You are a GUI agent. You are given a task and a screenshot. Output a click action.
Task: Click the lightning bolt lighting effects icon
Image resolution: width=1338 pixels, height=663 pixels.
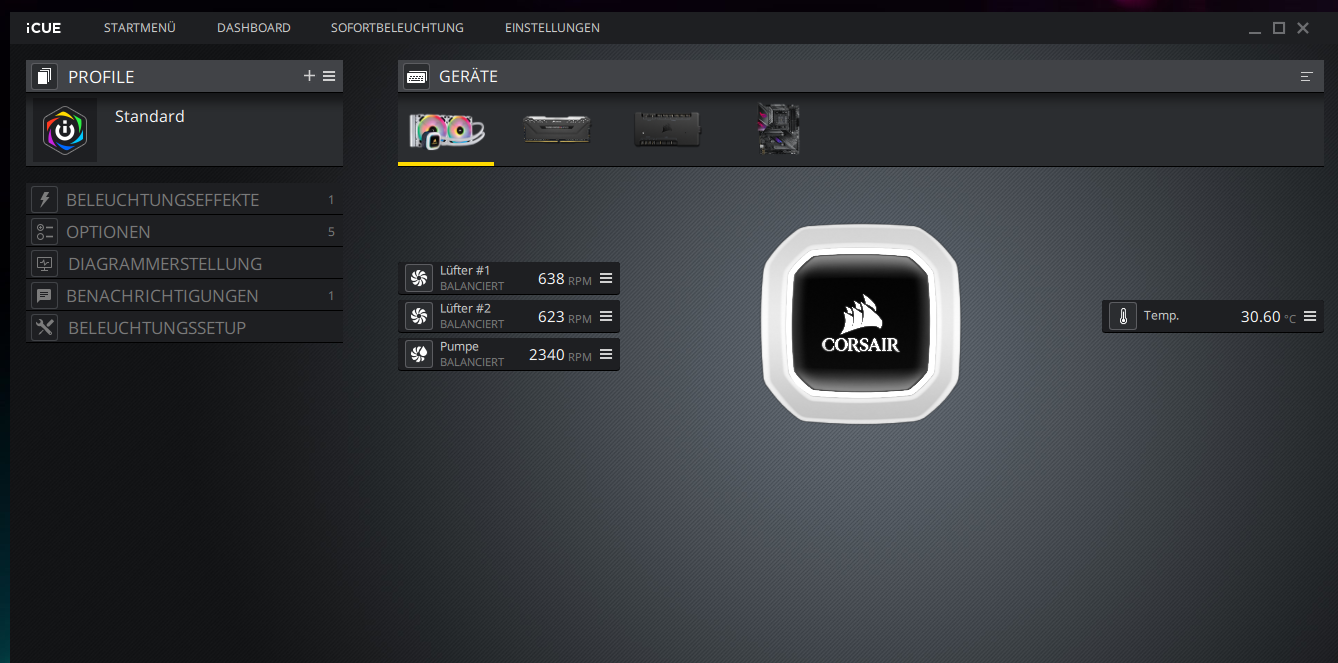tap(44, 199)
